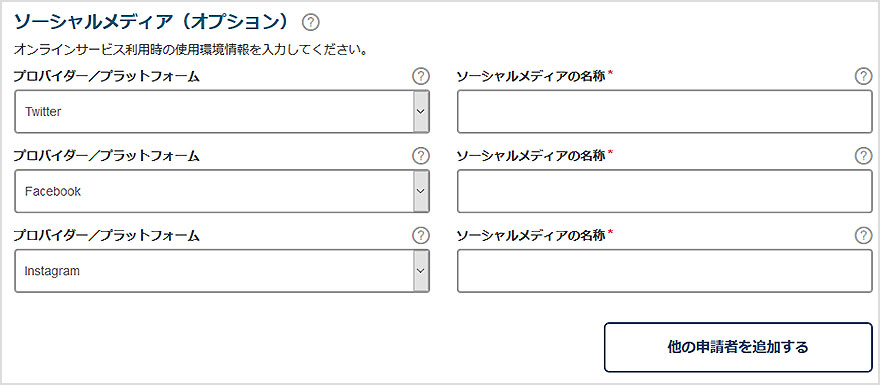Click the chevron arrow beside Facebook
The width and height of the screenshot is (880, 385).
421,191
